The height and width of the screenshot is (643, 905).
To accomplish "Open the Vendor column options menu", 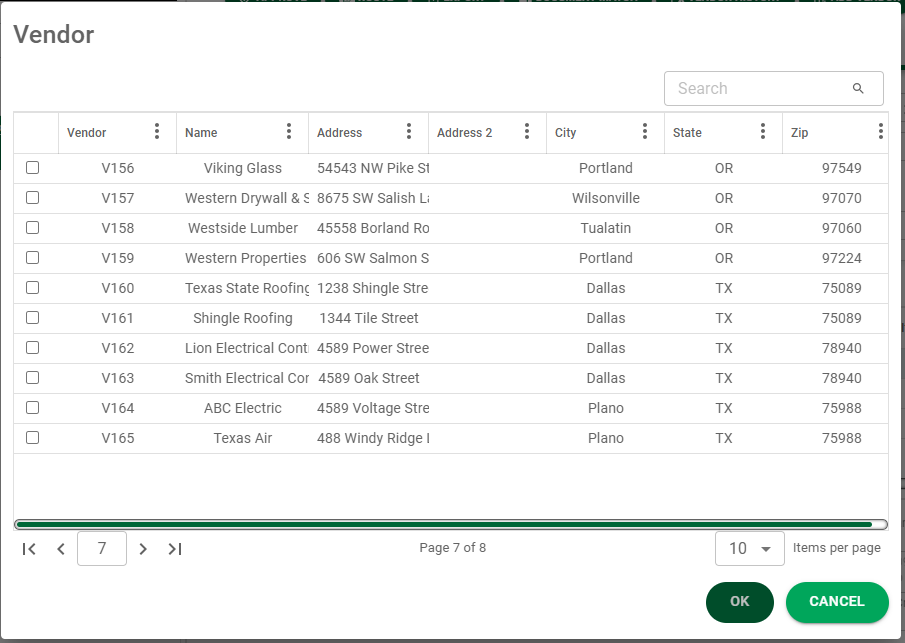I will pyautogui.click(x=157, y=132).
